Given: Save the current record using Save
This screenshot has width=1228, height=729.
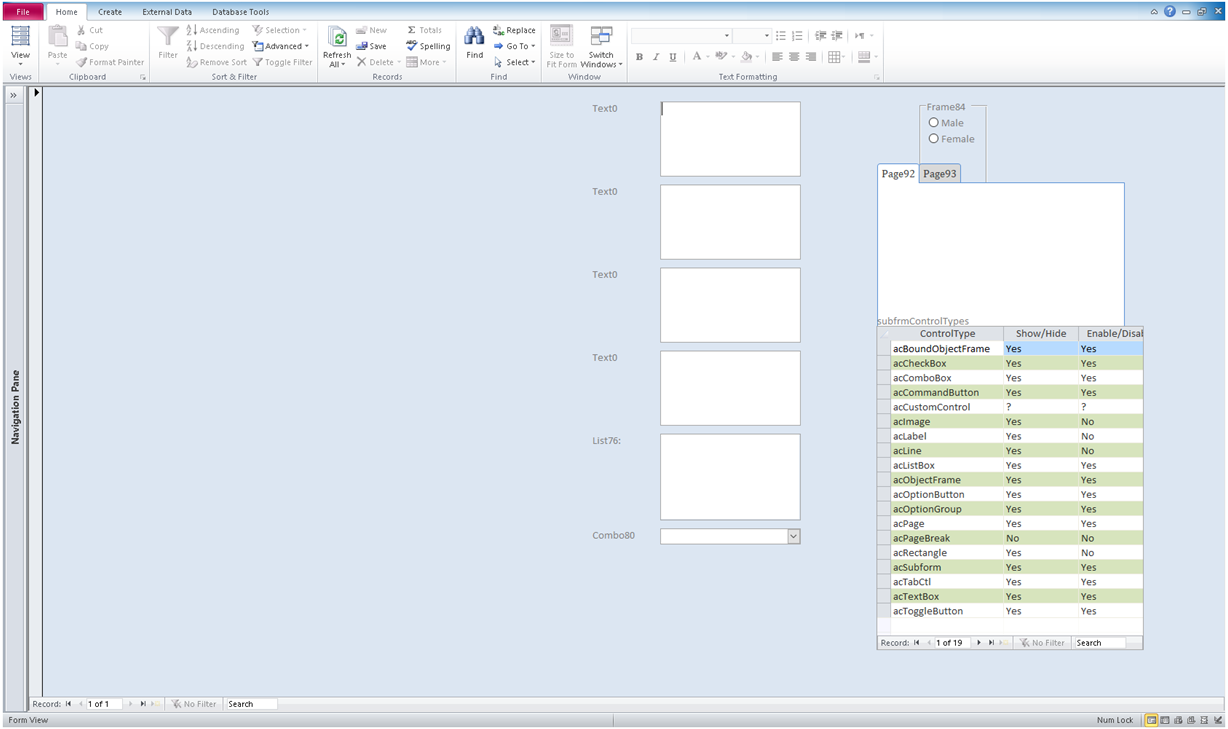Looking at the screenshot, I should pyautogui.click(x=371, y=46).
